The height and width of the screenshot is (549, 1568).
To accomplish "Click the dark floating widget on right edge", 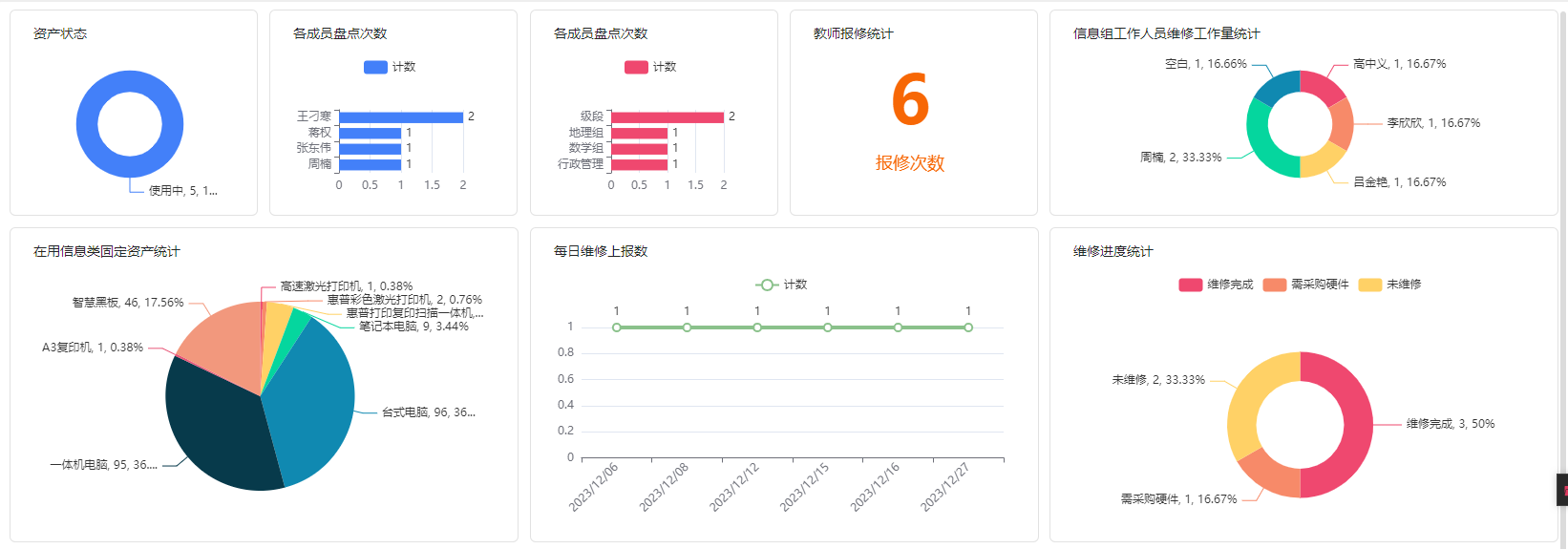I will pos(1562,490).
